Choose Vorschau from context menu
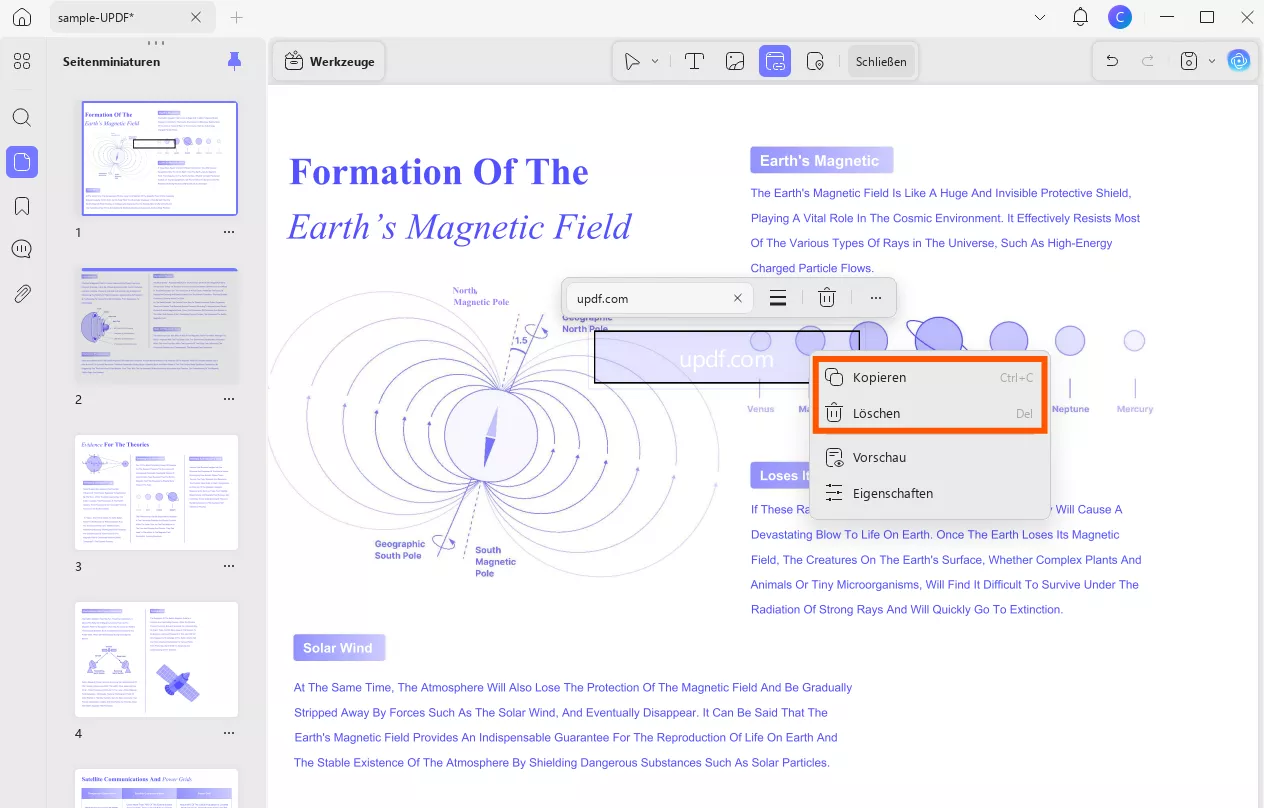The width and height of the screenshot is (1264, 808). pyautogui.click(x=929, y=457)
